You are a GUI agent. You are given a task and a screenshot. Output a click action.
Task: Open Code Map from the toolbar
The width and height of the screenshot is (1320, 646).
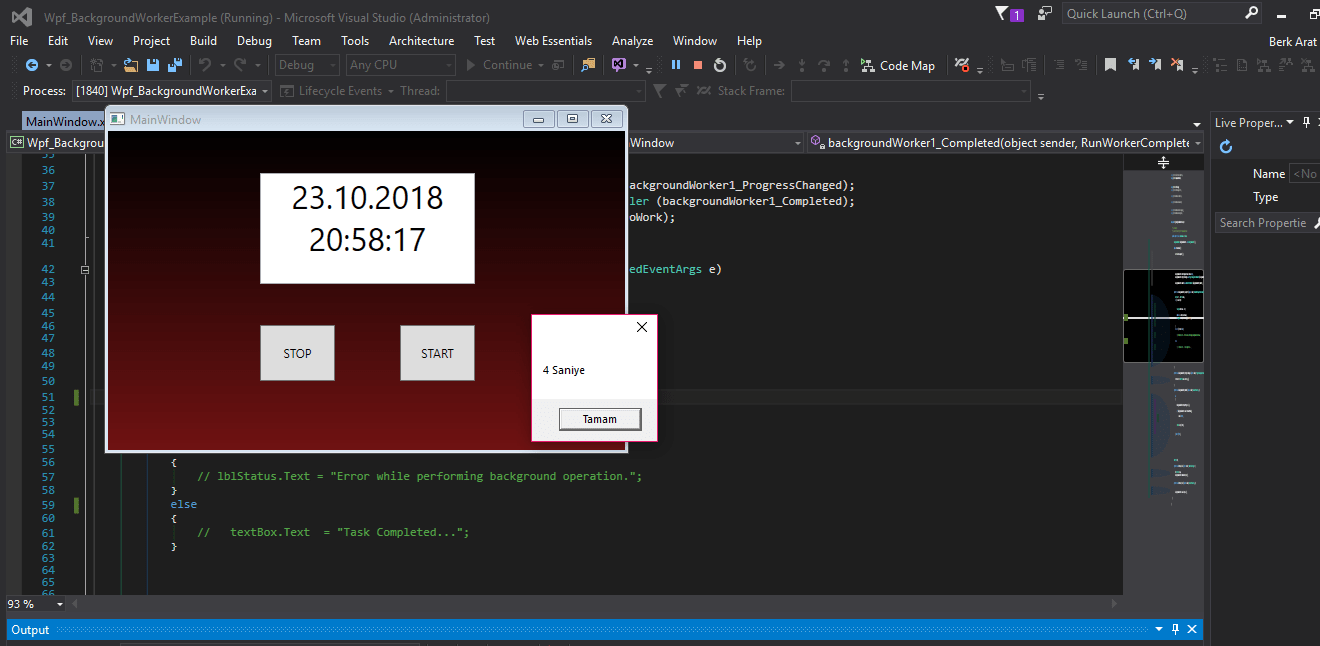coord(898,65)
